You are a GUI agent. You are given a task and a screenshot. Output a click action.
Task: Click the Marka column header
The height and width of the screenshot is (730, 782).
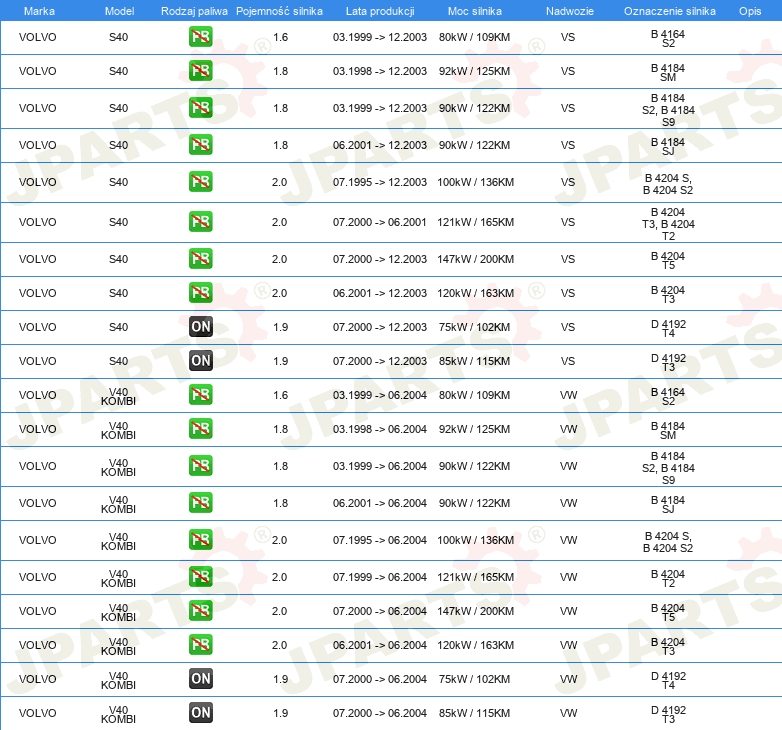(38, 10)
